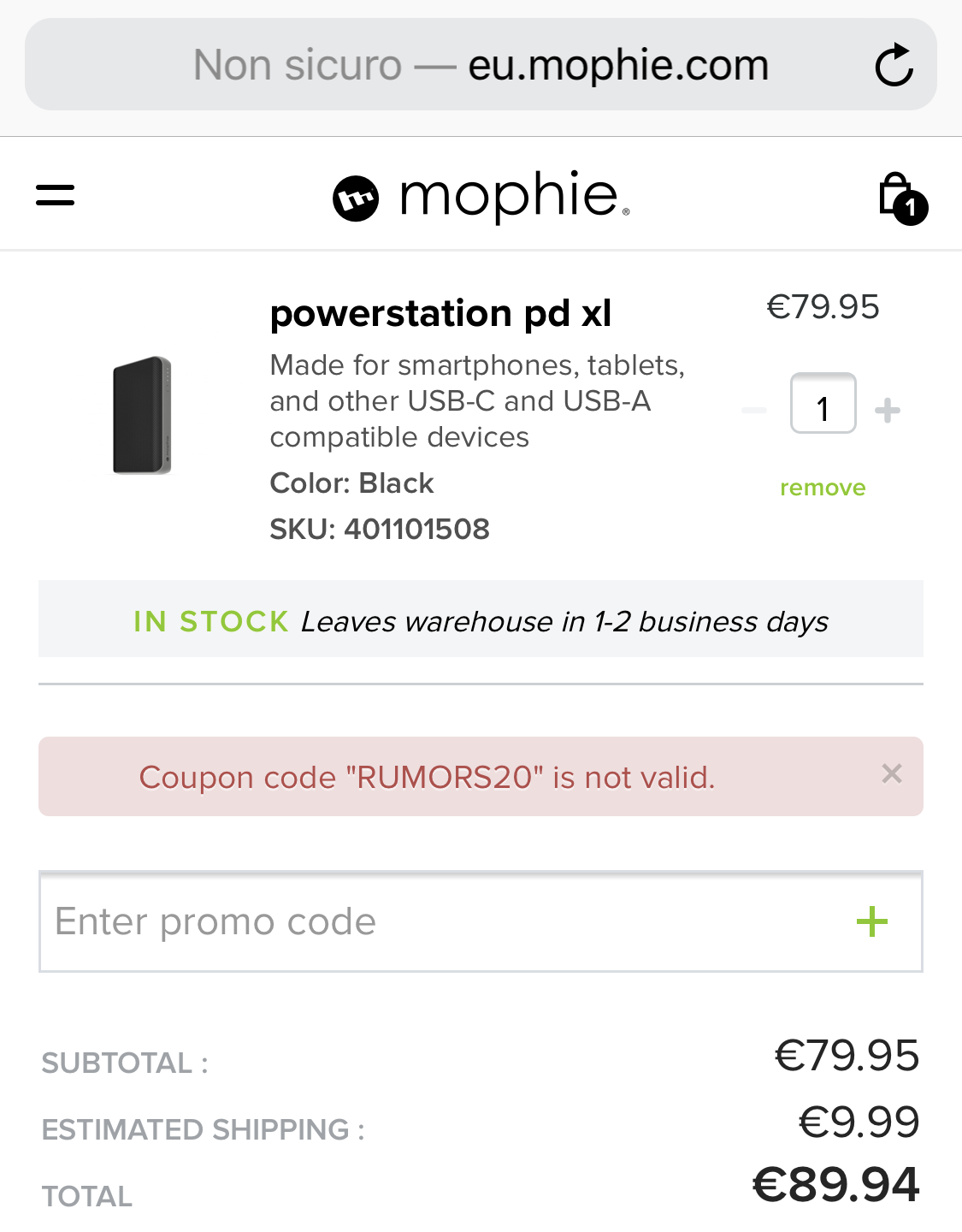Click the cart item count badge
Screen dimensions: 962x1232
click(x=912, y=208)
